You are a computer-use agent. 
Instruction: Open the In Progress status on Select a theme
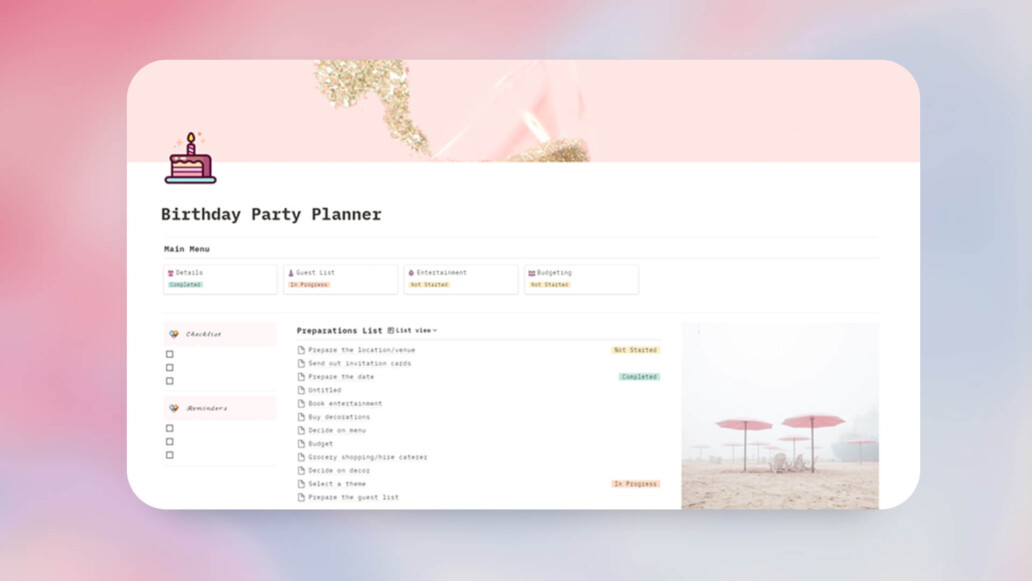[635, 484]
